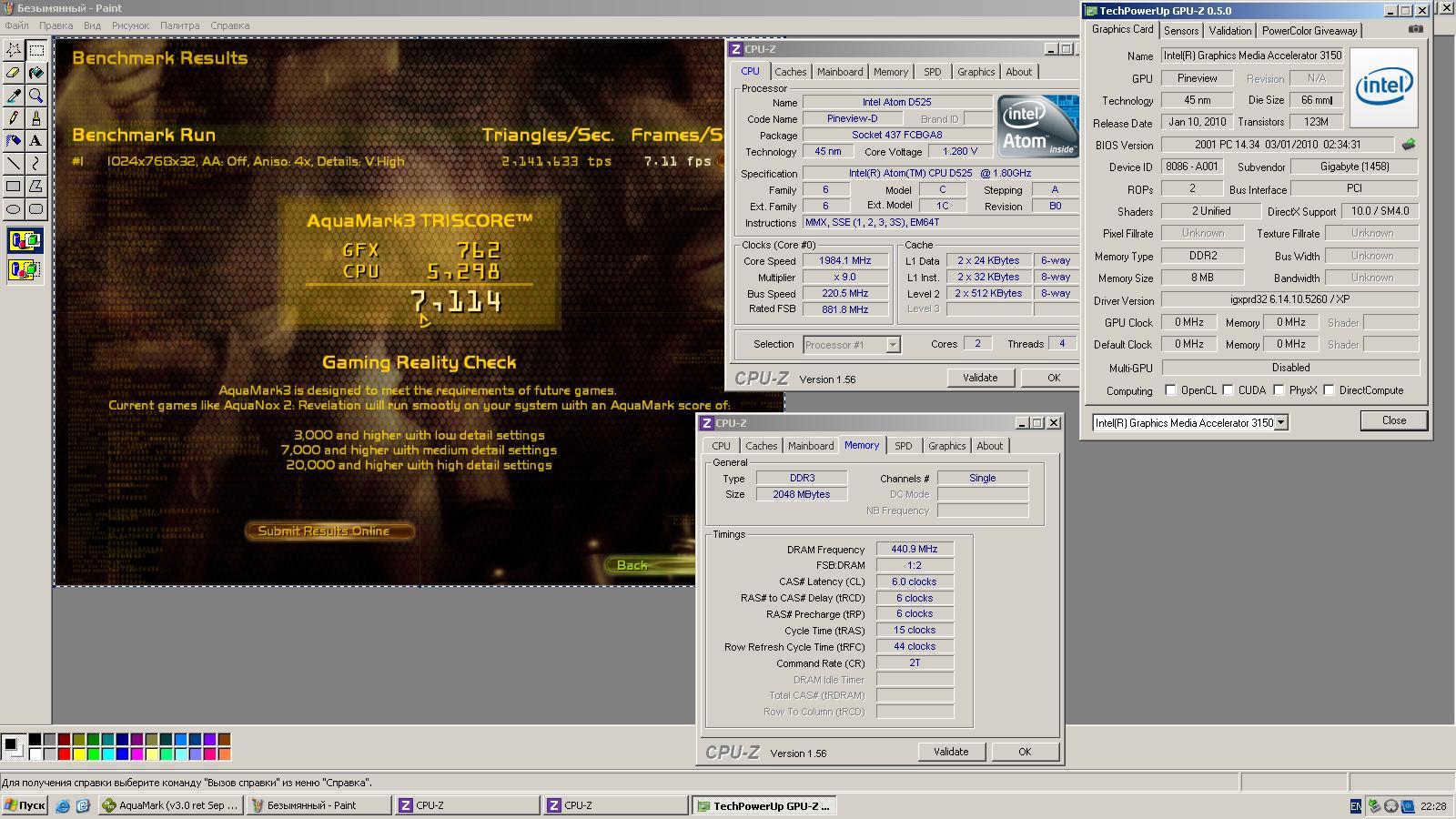Click the Core Speed value 1984.1 MHz
The image size is (1456, 819).
coord(845,260)
